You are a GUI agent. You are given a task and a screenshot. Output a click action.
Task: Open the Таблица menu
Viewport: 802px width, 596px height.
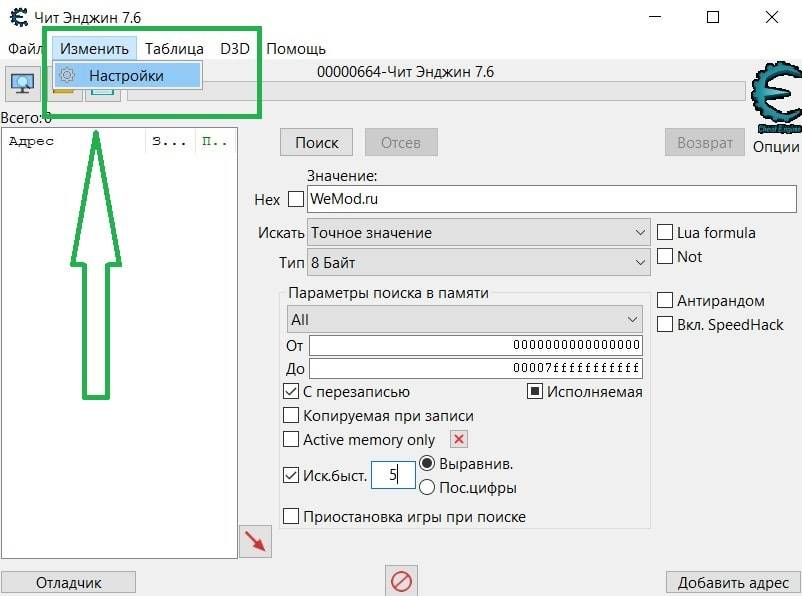[174, 48]
